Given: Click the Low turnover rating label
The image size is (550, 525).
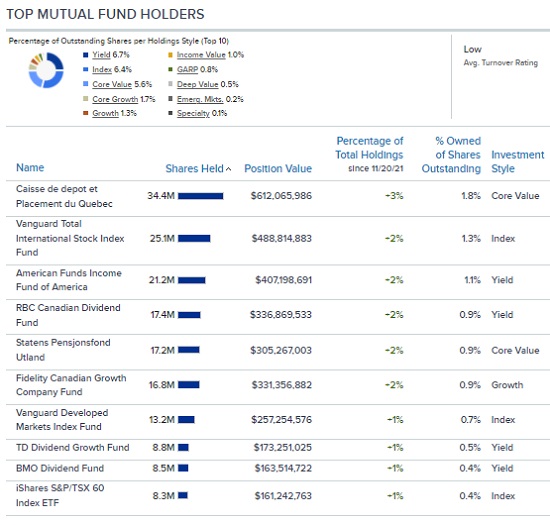Looking at the screenshot, I should click(x=472, y=49).
